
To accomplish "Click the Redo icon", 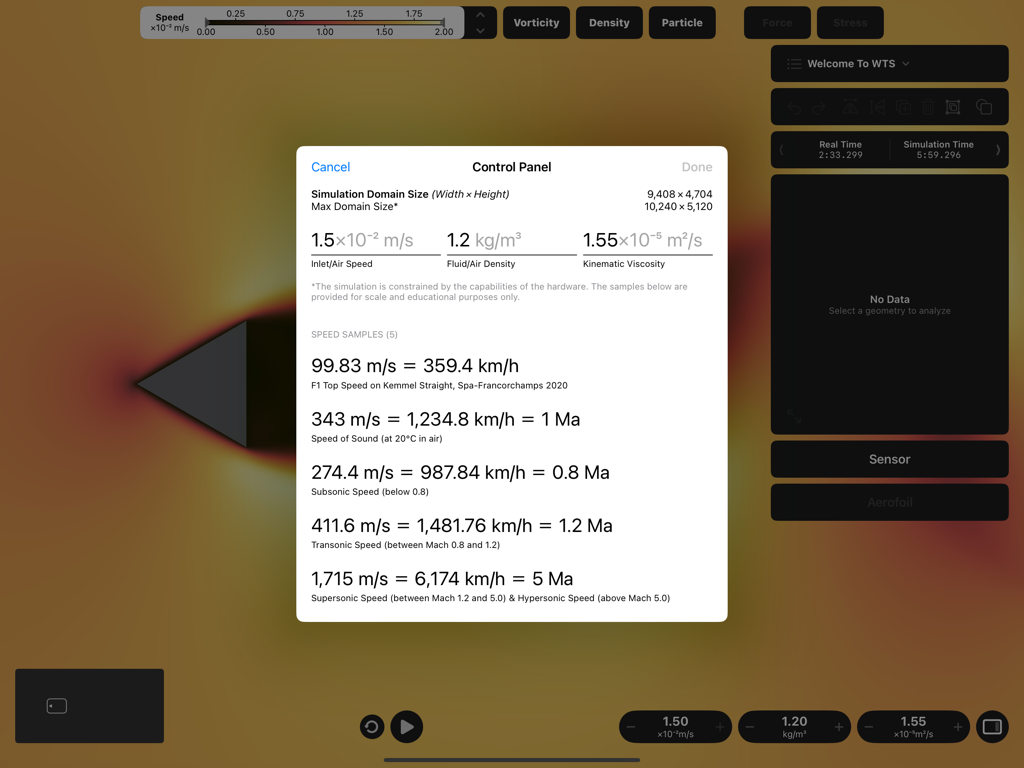I will pos(817,107).
